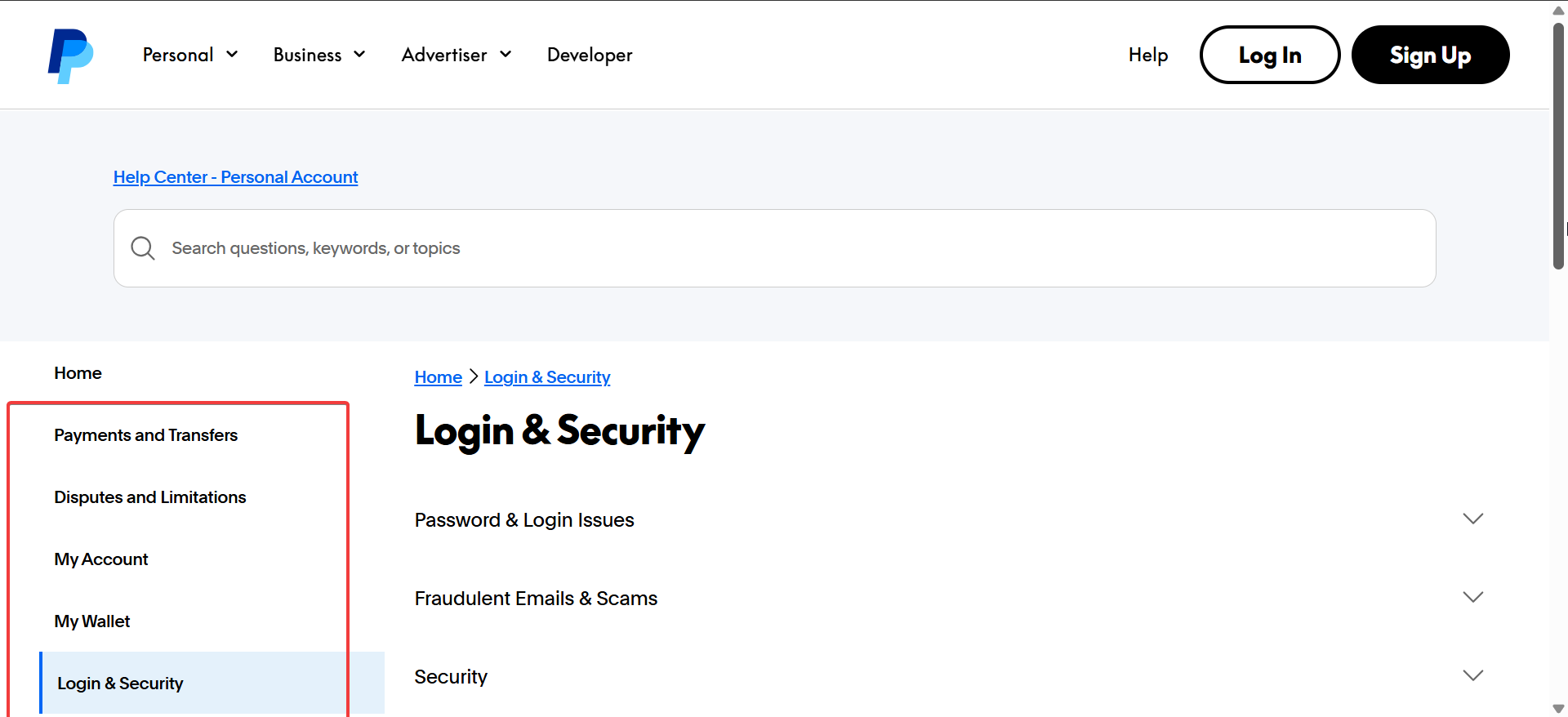This screenshot has width=1568, height=717.
Task: Open My Wallet sidebar item
Action: 92,621
